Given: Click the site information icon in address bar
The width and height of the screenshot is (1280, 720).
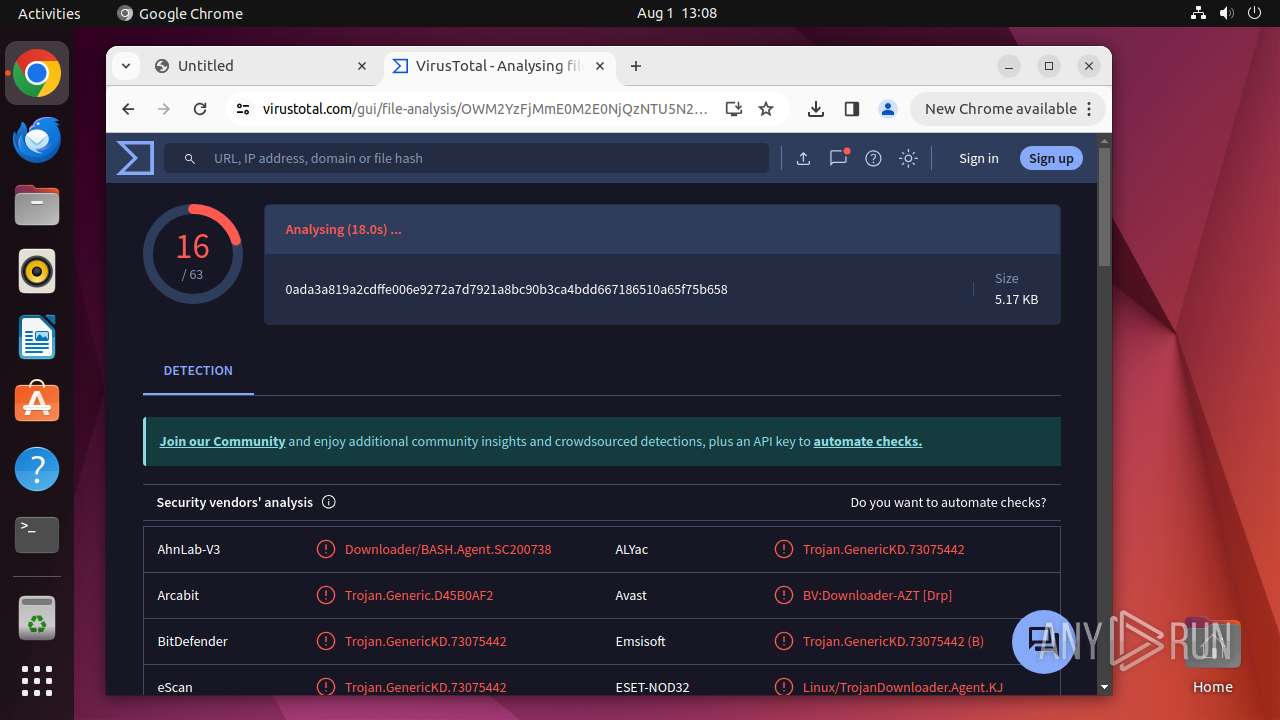Looking at the screenshot, I should 242,109.
